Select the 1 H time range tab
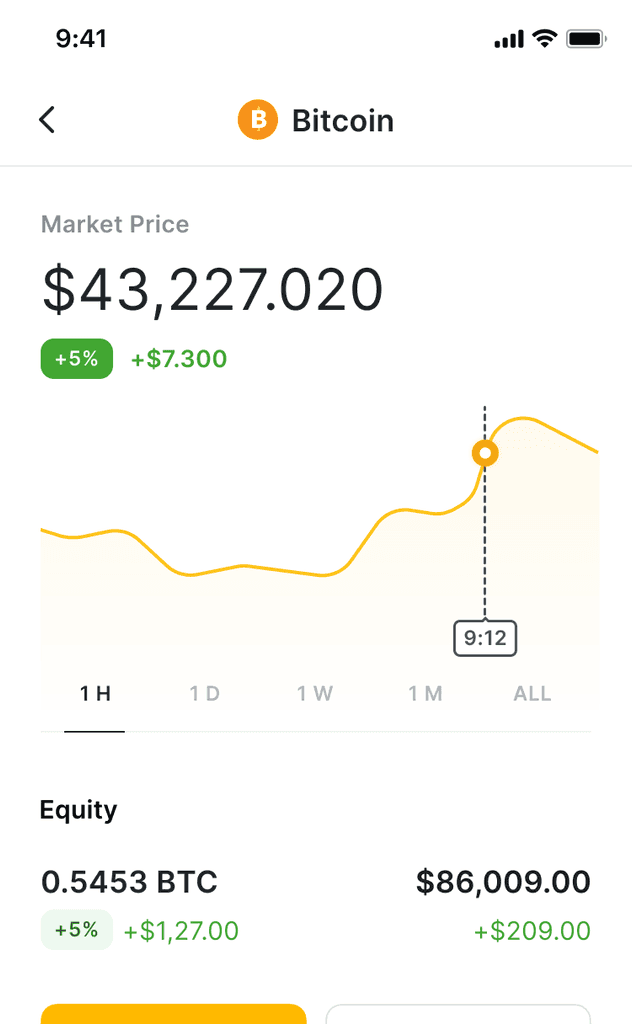 click(95, 694)
